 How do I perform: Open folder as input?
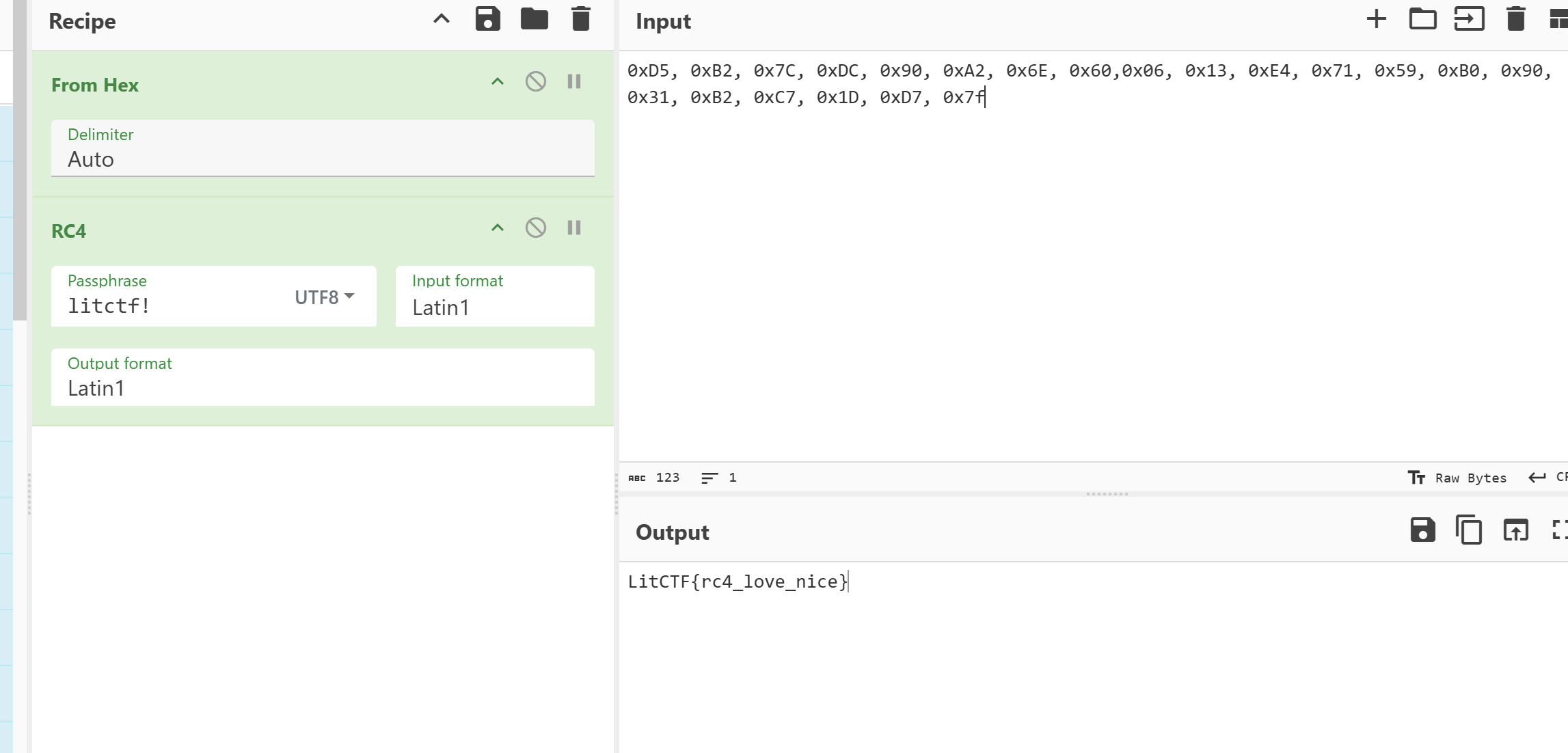(x=1422, y=19)
